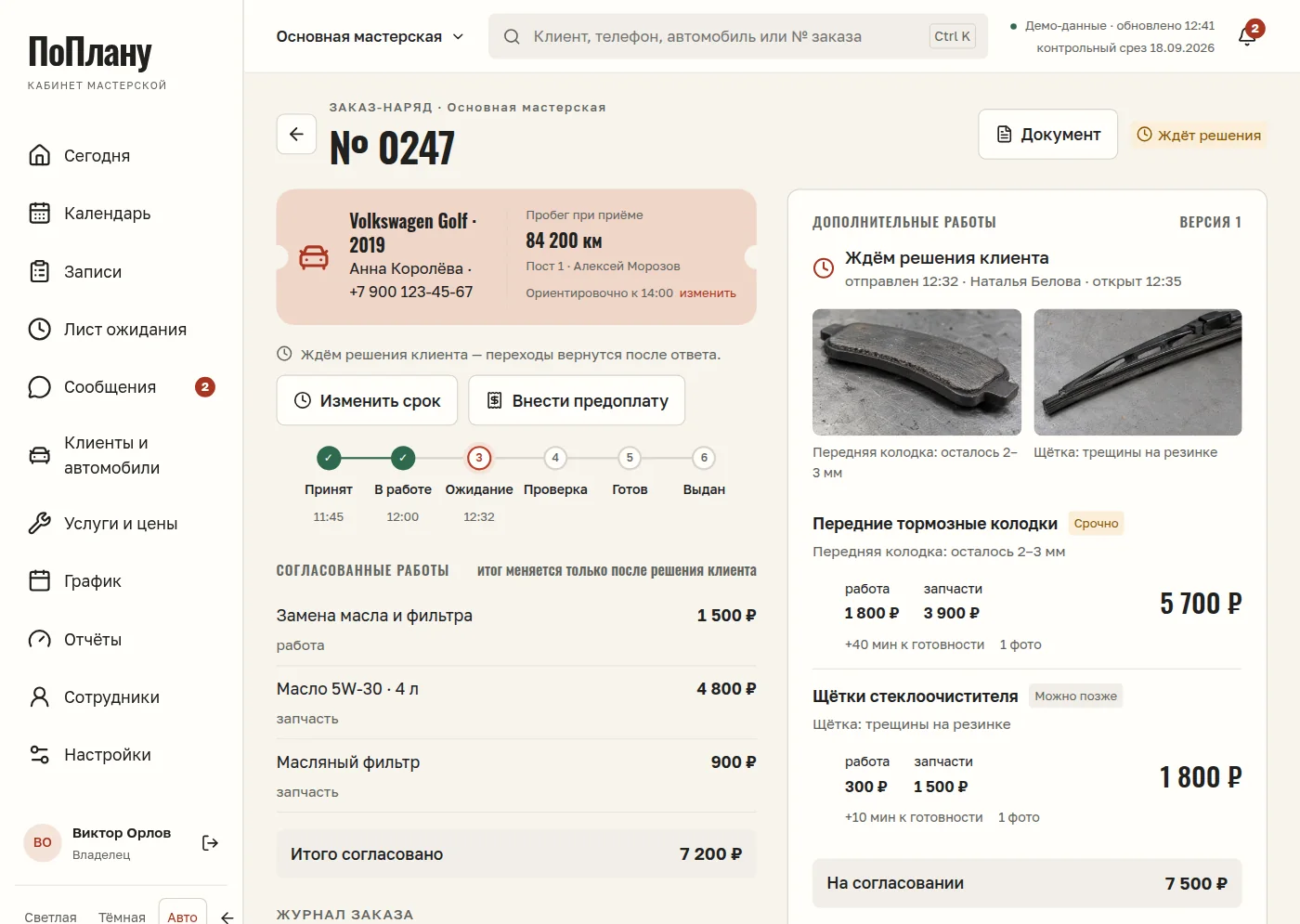Click the Внести предоплату button
This screenshot has height=924, width=1300.
[577, 400]
